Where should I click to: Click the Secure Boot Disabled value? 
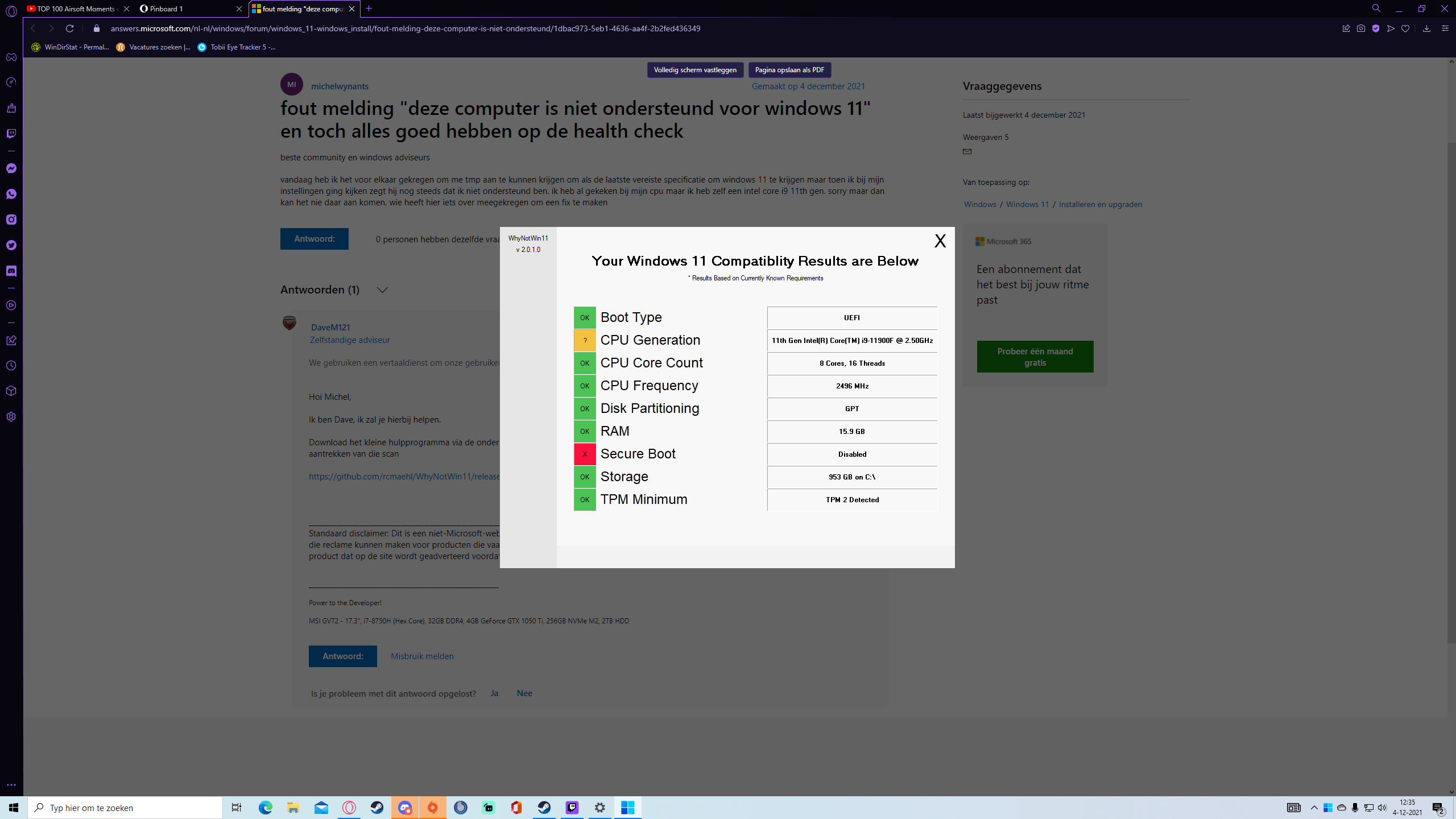pos(852,454)
